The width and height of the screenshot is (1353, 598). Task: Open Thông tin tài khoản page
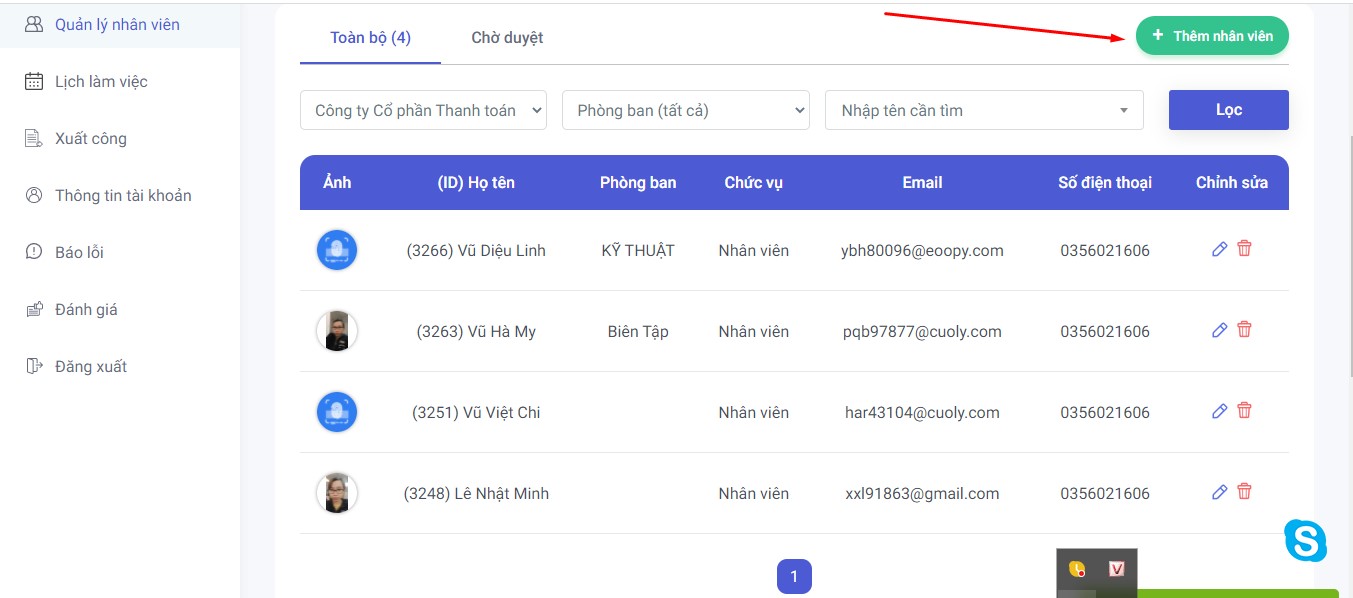tap(122, 196)
